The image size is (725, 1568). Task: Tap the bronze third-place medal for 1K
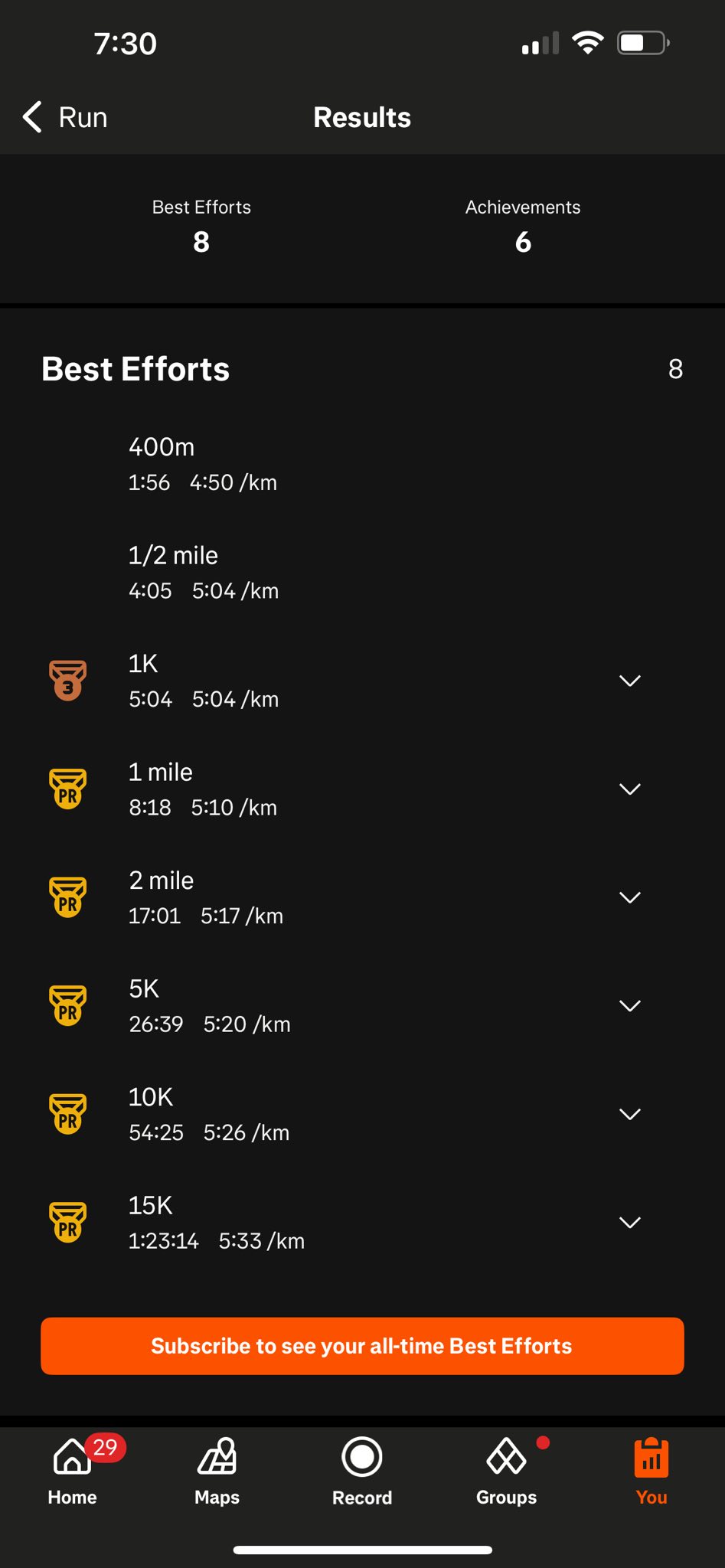[x=68, y=681]
